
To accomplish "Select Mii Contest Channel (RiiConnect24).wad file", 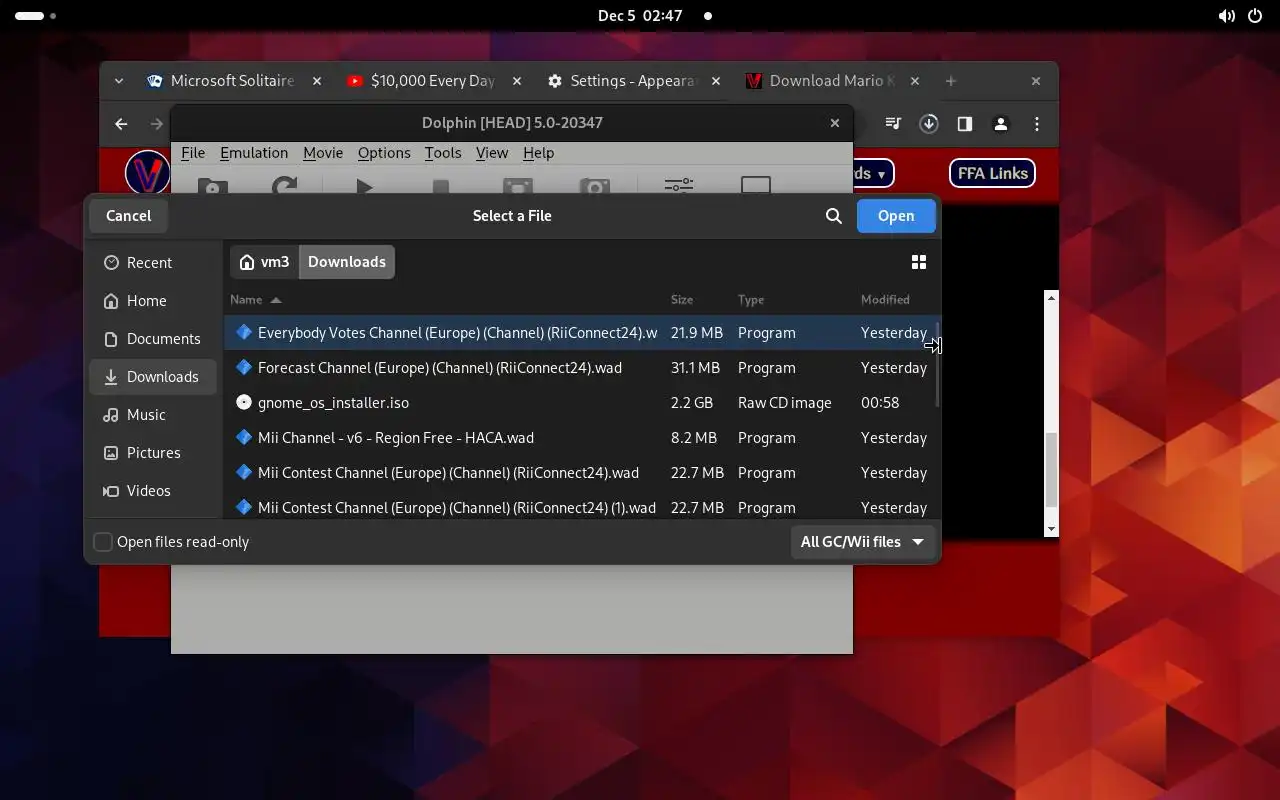I will [582, 473].
